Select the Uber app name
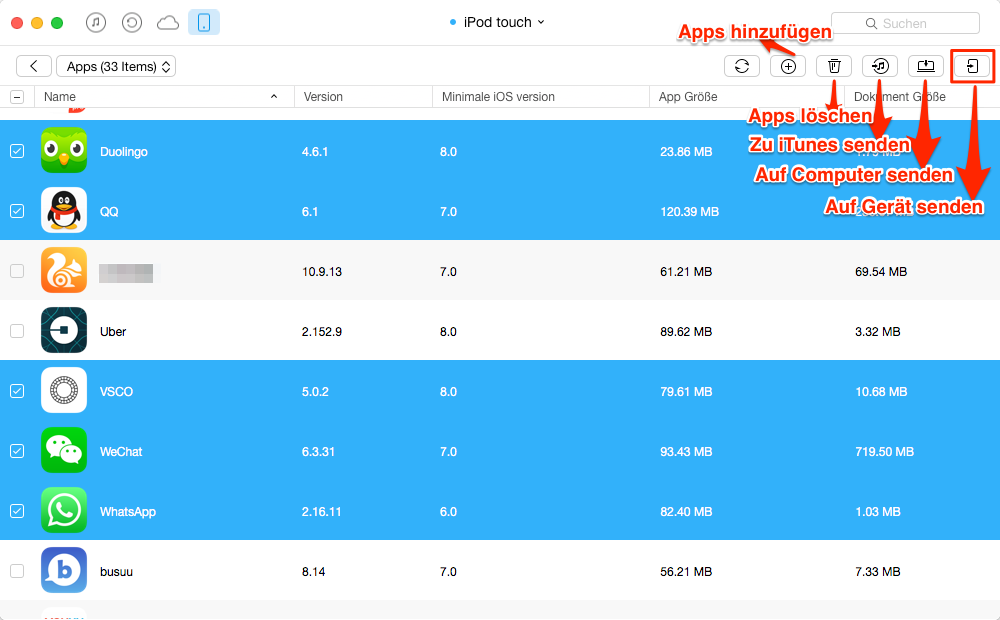The width and height of the screenshot is (1000, 620). (113, 332)
